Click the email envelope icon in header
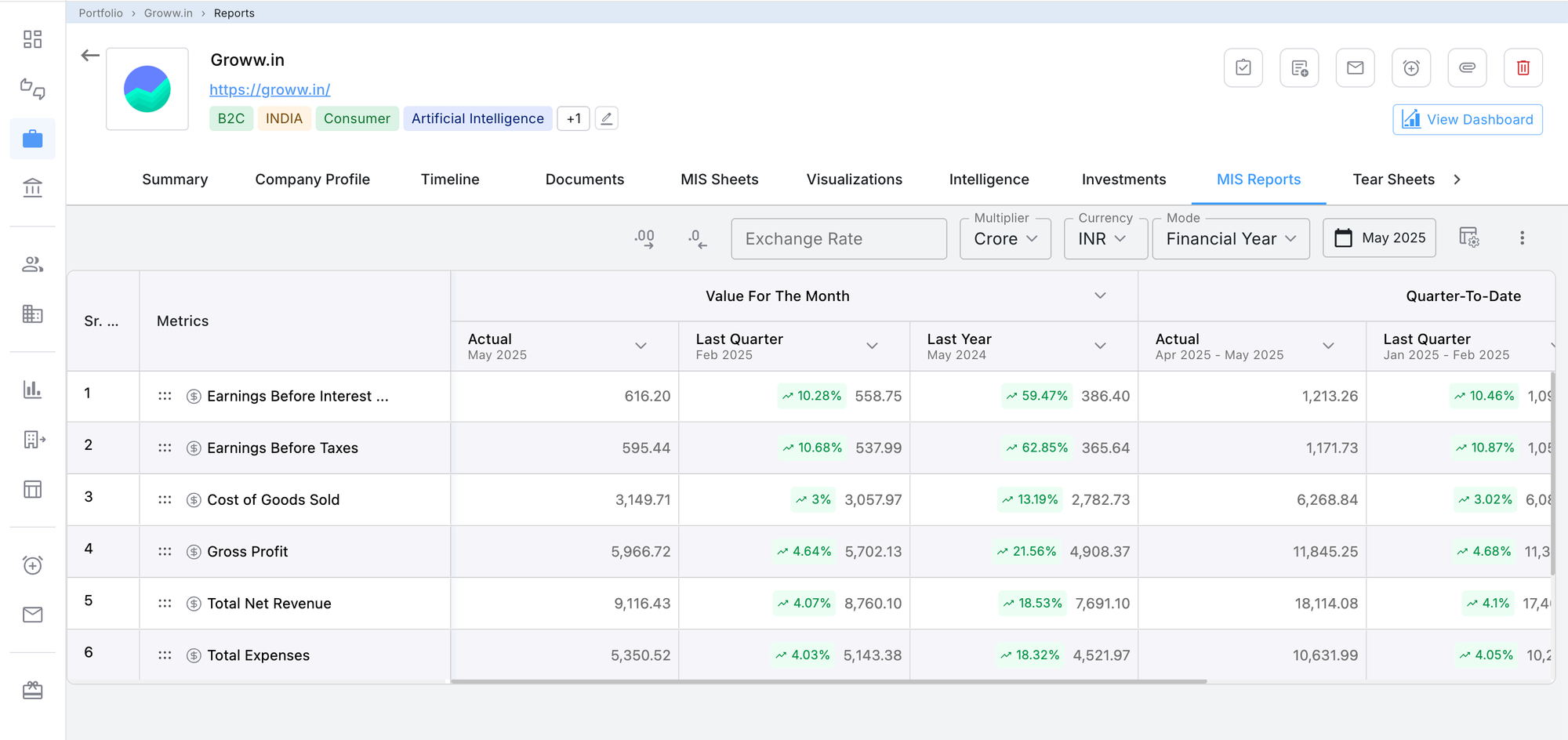 point(1355,67)
